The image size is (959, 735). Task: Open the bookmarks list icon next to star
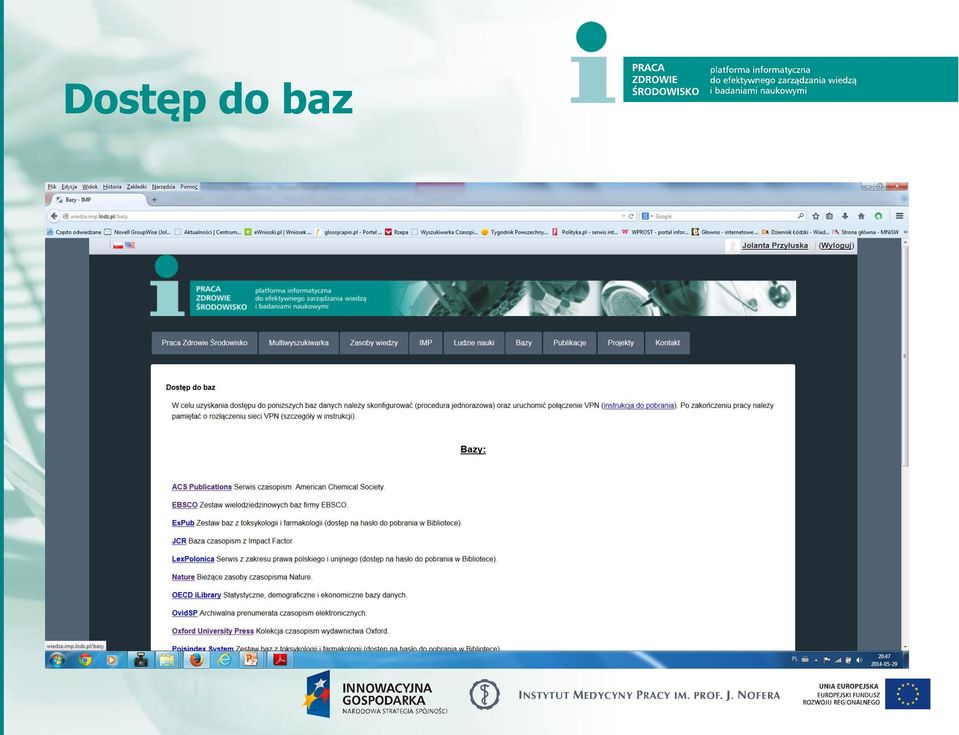[x=829, y=216]
